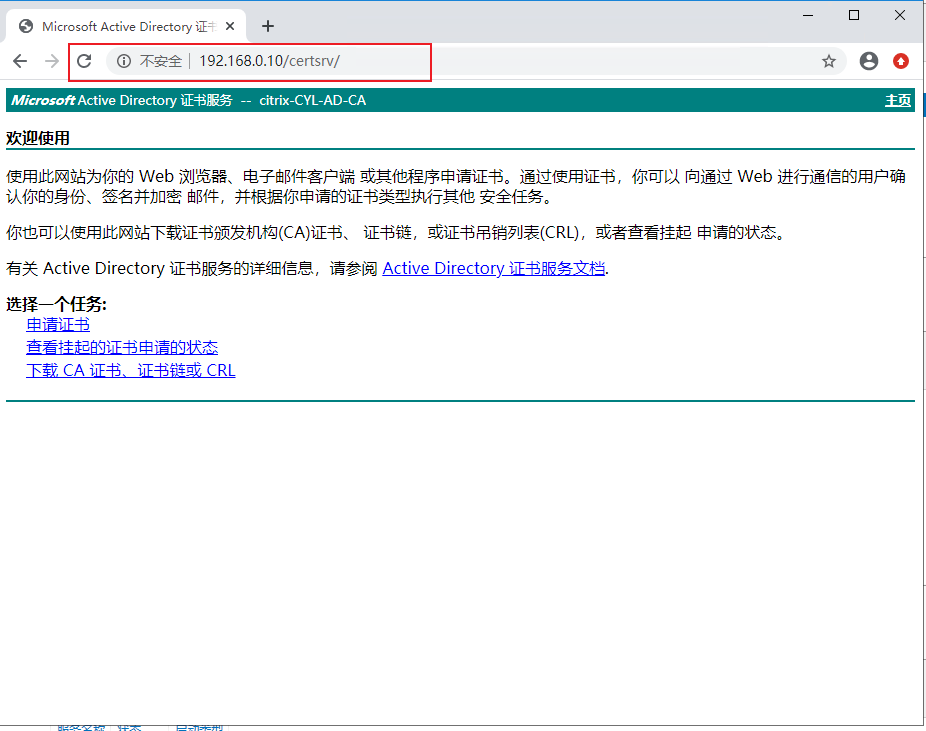Bookmark this page with the star

pos(829,61)
